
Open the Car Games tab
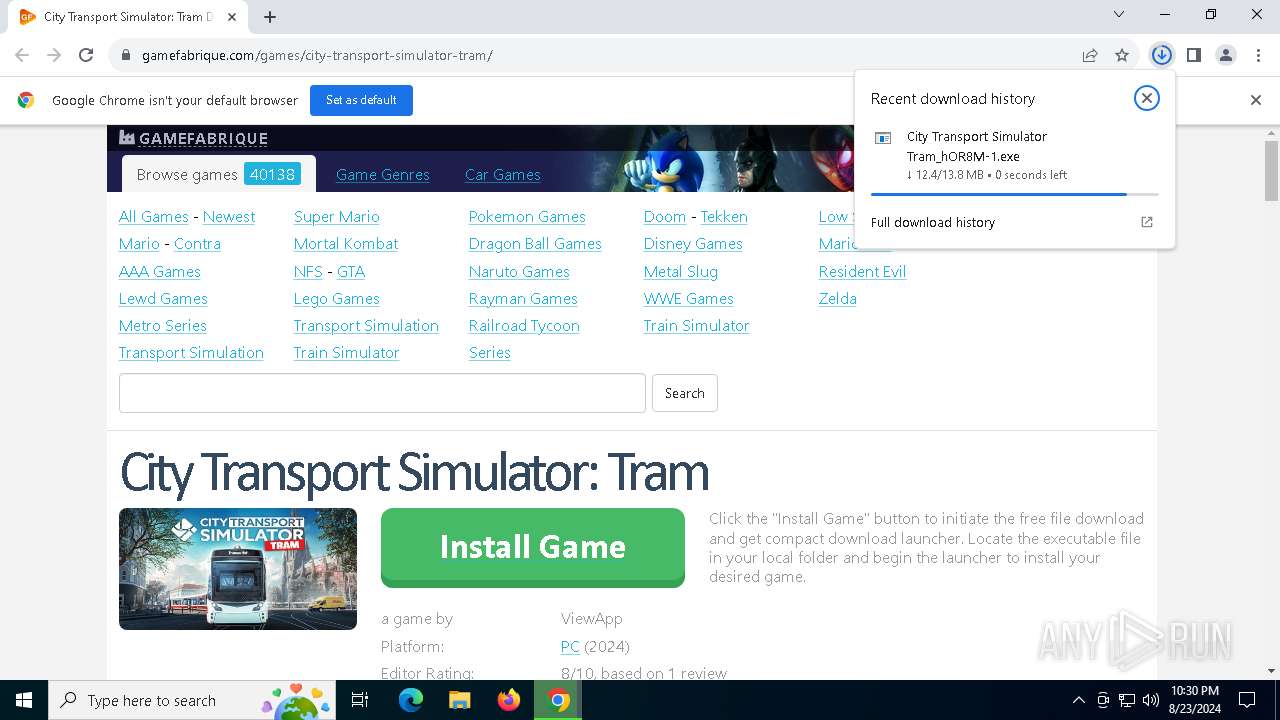pos(503,174)
